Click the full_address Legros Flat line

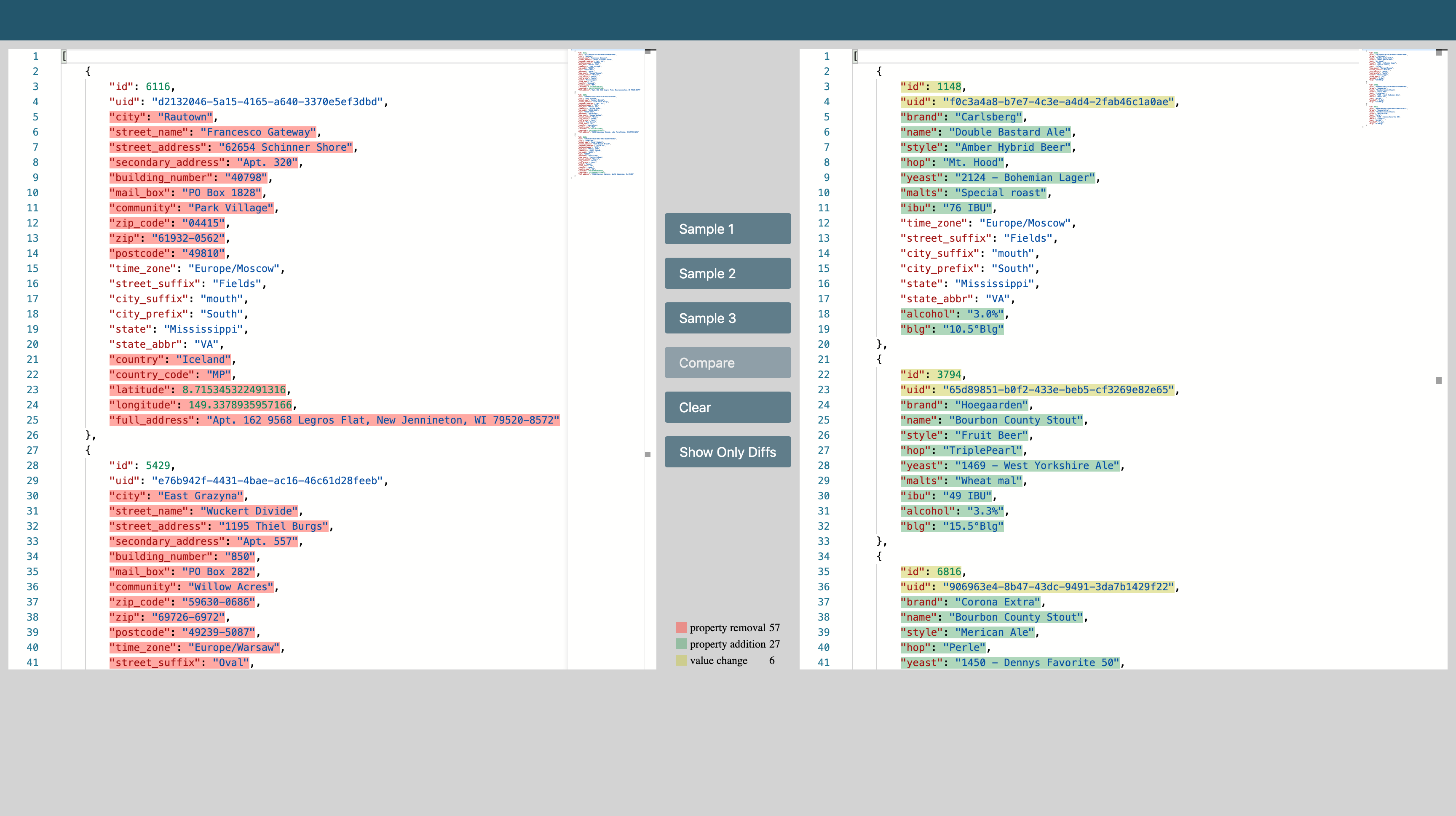[x=335, y=420]
